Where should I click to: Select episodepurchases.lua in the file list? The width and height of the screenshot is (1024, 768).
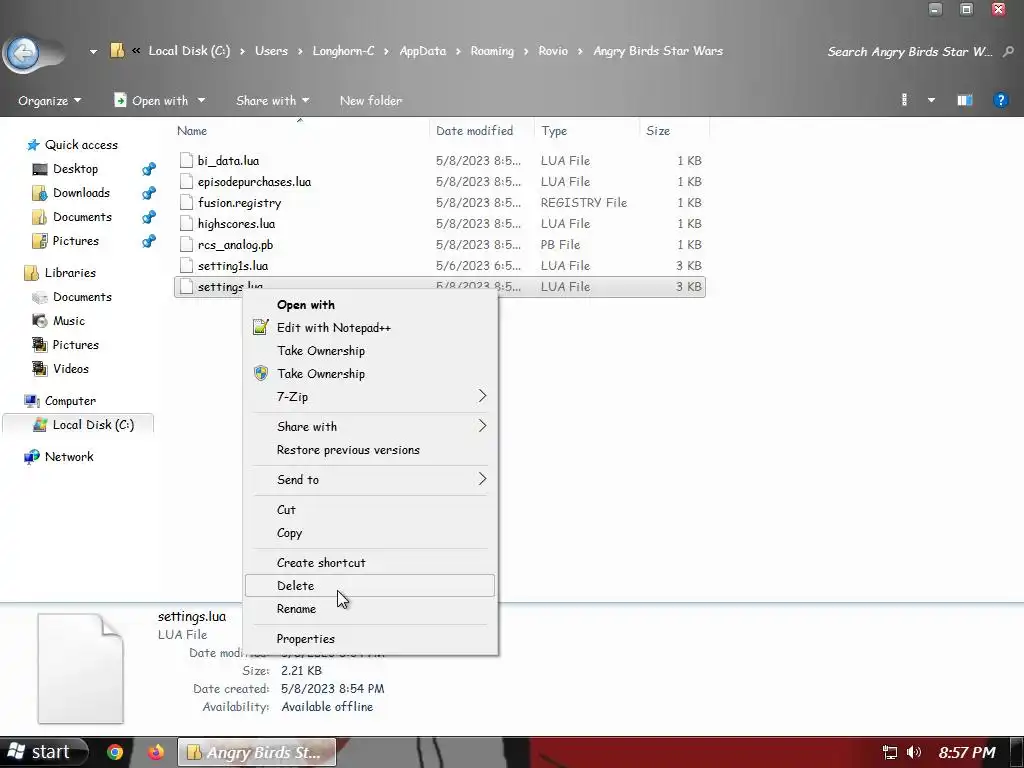pos(440,182)
